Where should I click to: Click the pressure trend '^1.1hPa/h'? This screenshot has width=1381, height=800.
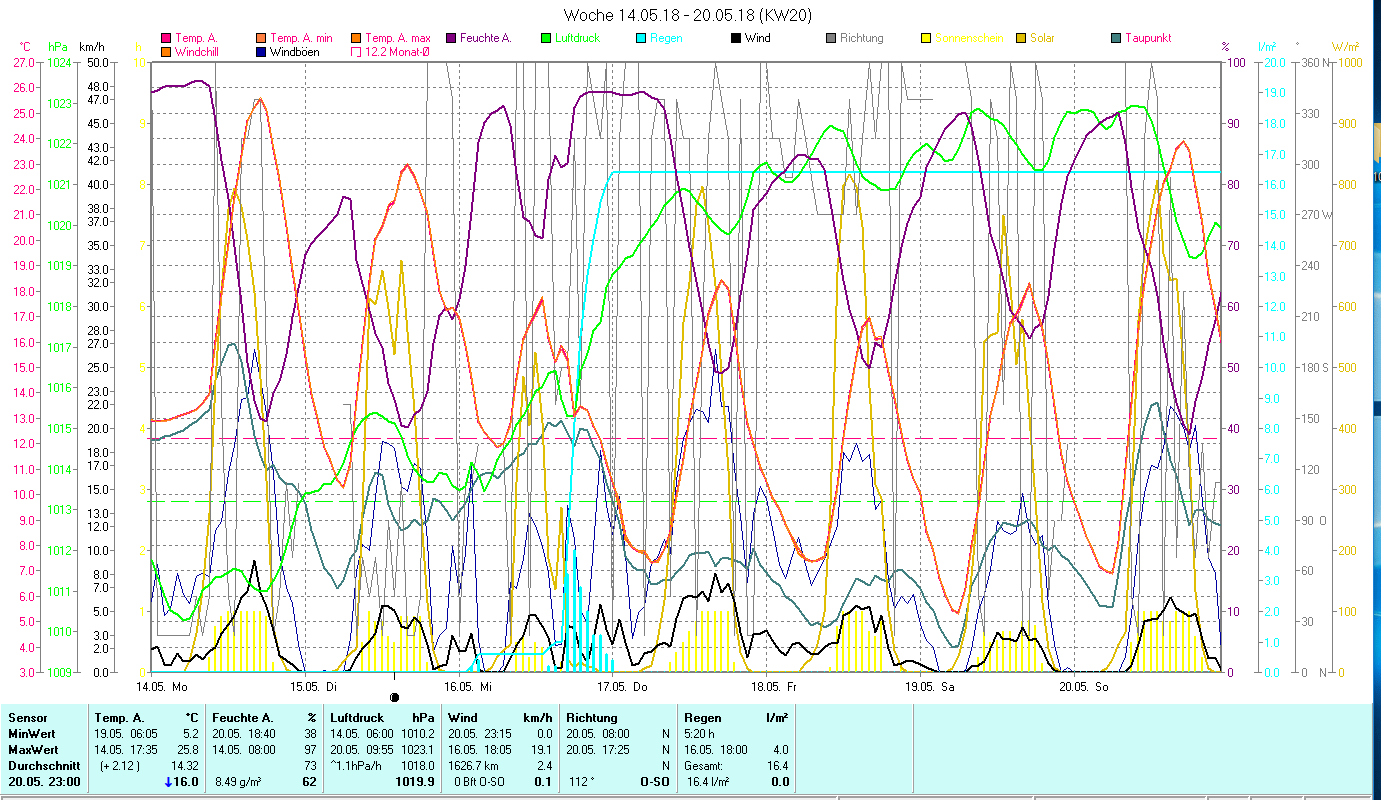(x=358, y=766)
